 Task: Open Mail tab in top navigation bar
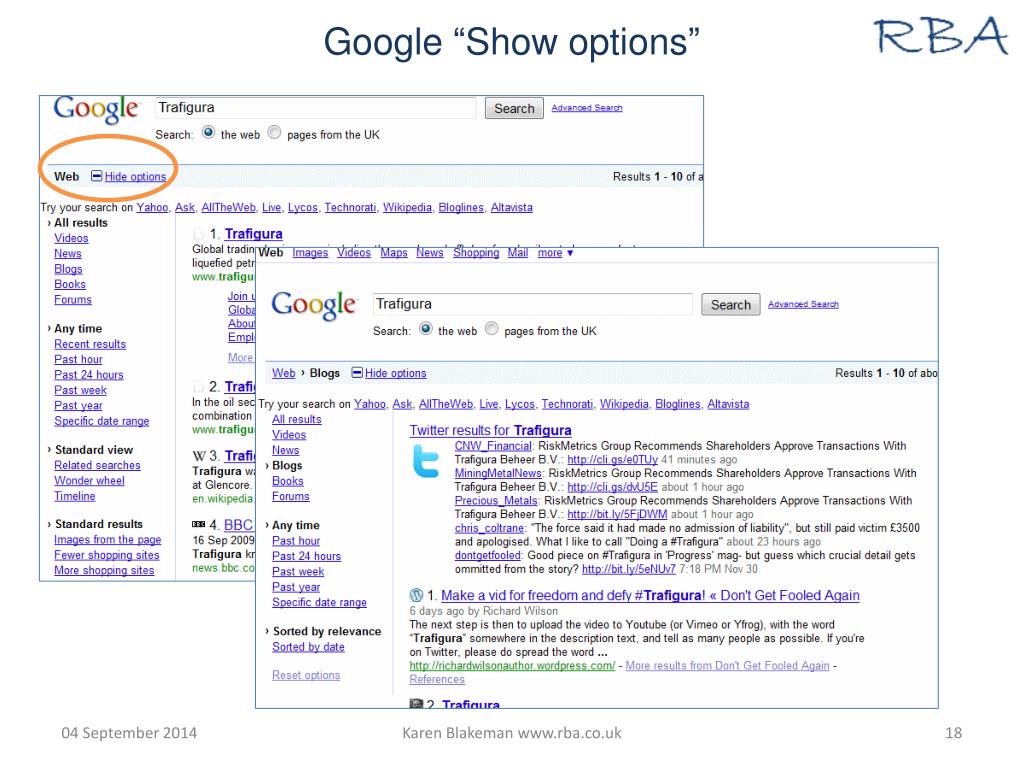coord(518,253)
